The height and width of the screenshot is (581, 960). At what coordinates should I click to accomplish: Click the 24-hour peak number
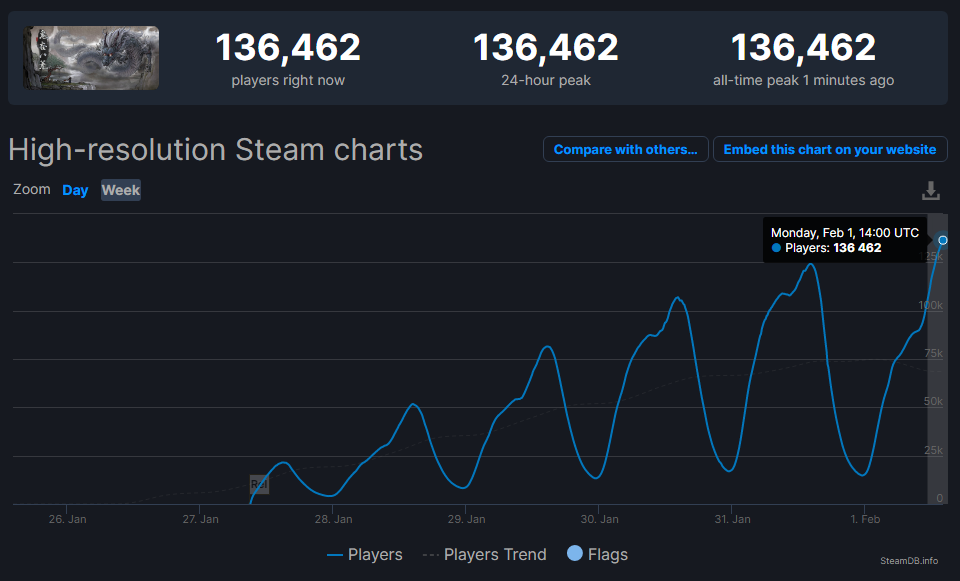(545, 46)
